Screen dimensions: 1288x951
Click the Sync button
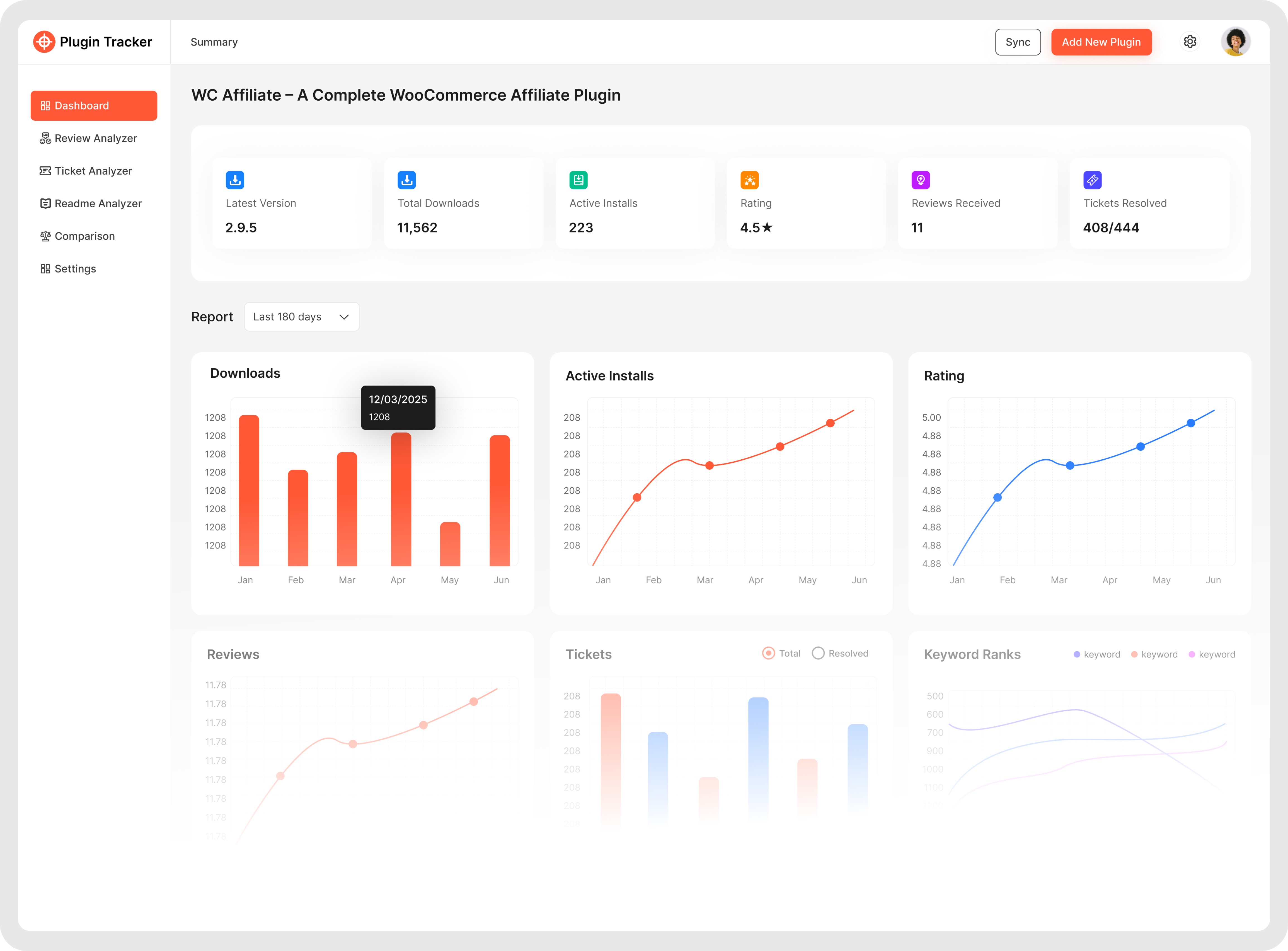click(1017, 42)
